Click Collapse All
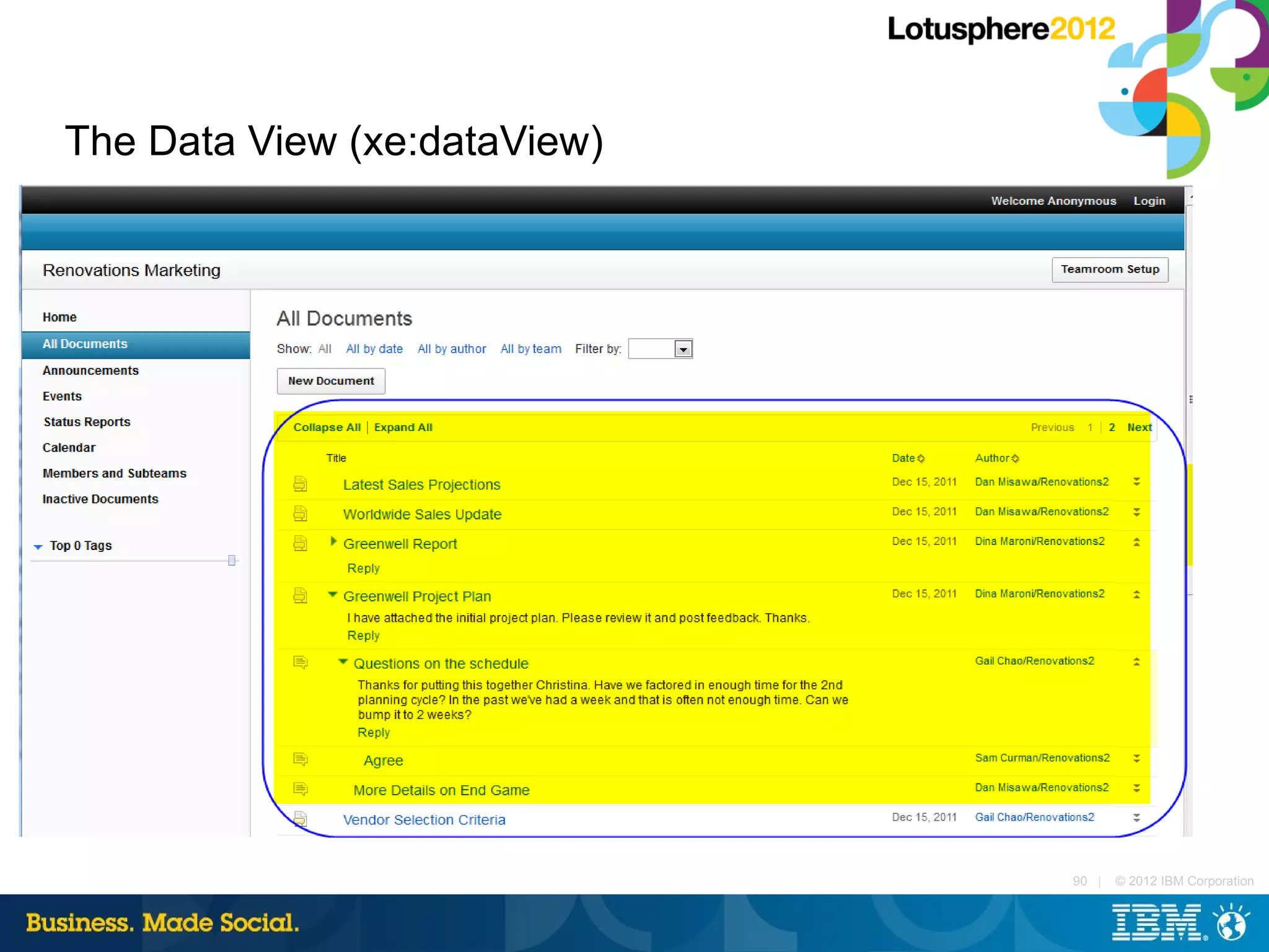The image size is (1269, 952). 327,427
